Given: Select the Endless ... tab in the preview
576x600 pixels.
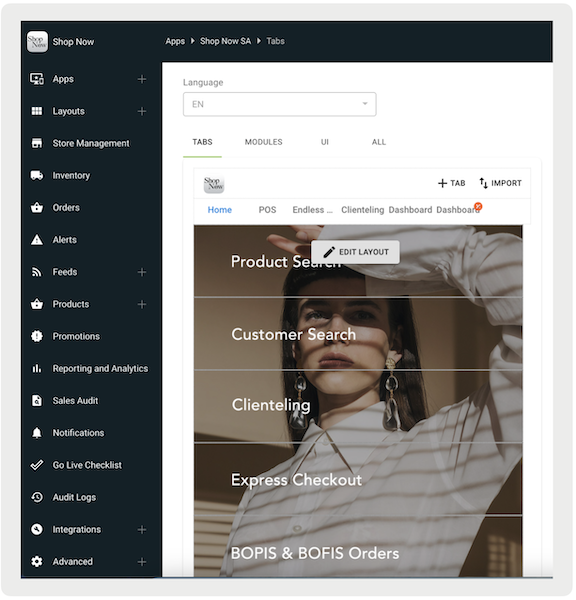Looking at the screenshot, I should coord(313,210).
